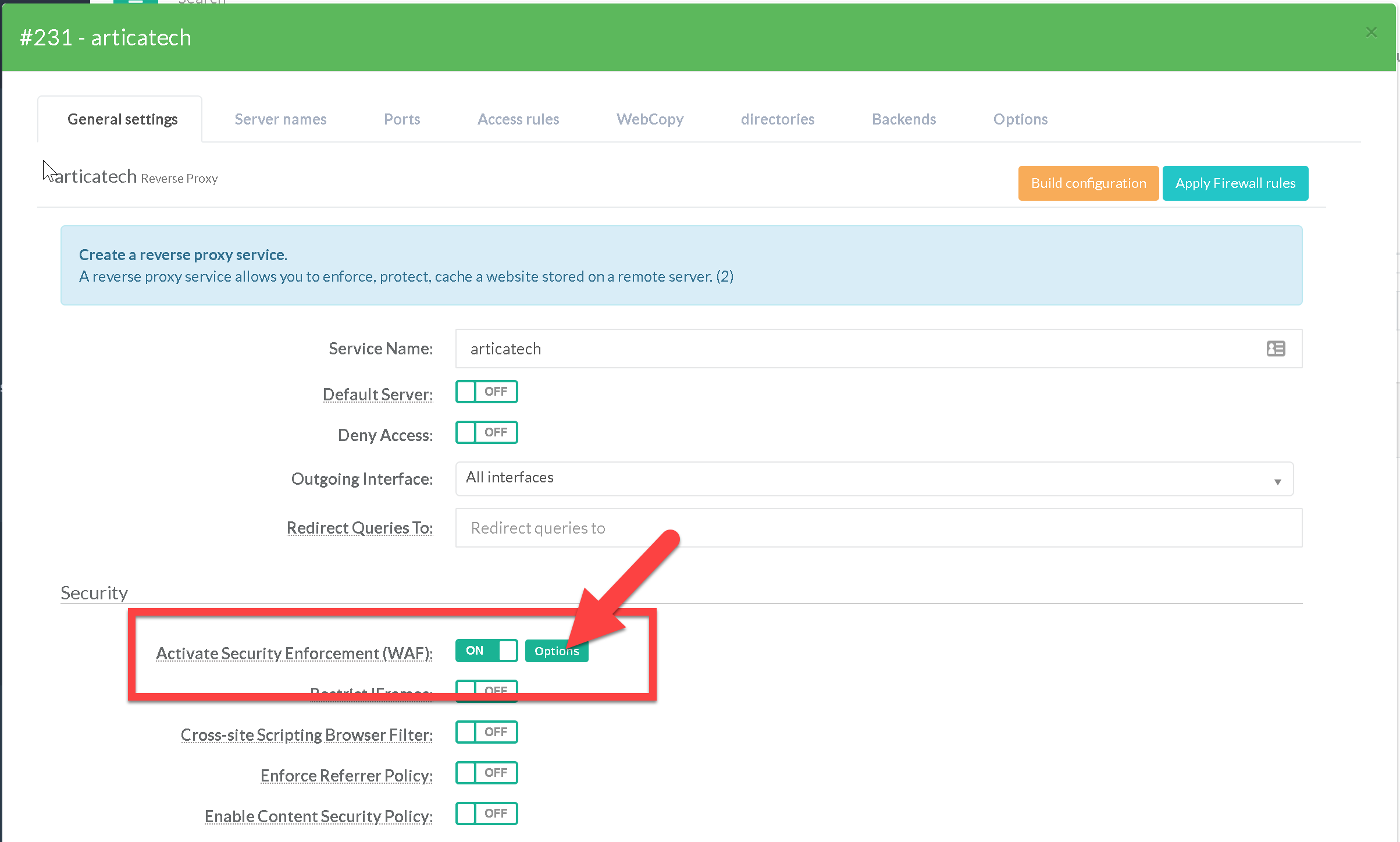Image resolution: width=1400 pixels, height=842 pixels.
Task: Close the articatech dialog with the X icon
Action: click(x=1371, y=33)
